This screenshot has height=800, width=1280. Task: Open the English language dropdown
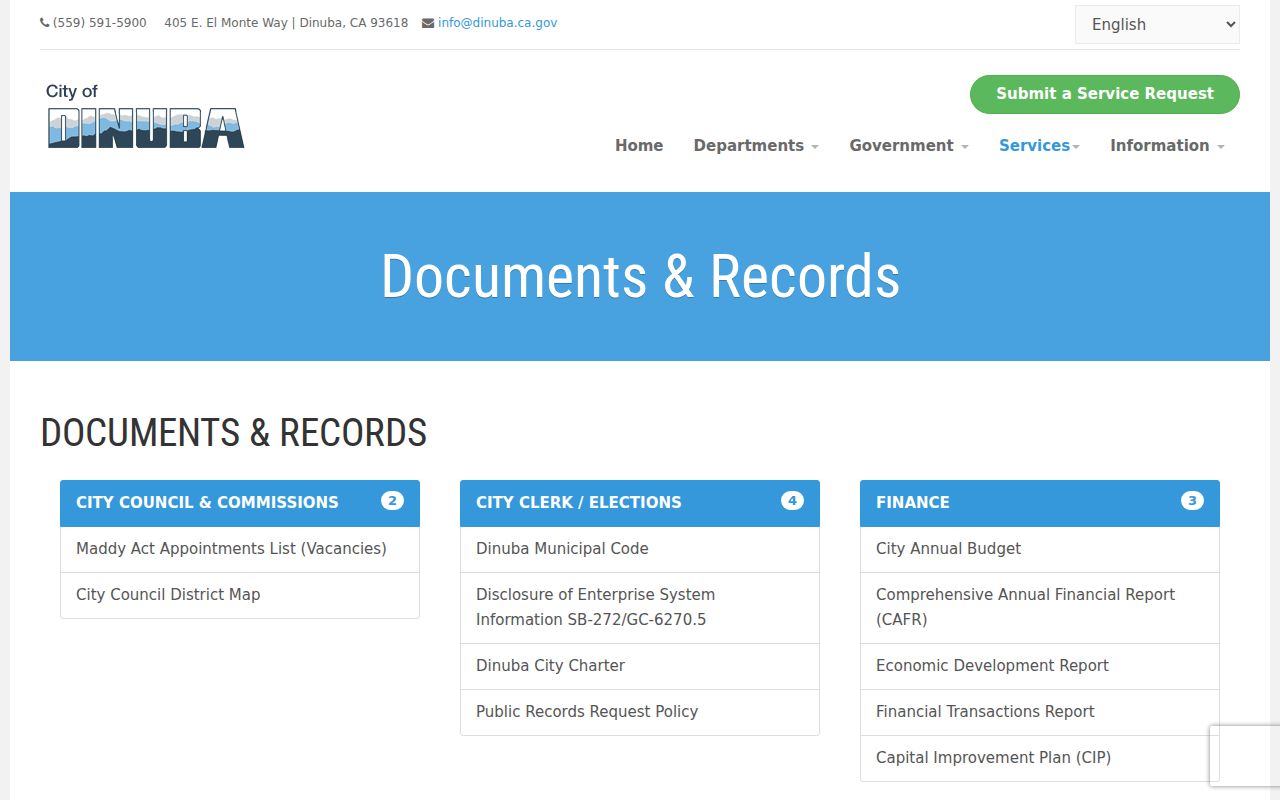pos(1157,25)
